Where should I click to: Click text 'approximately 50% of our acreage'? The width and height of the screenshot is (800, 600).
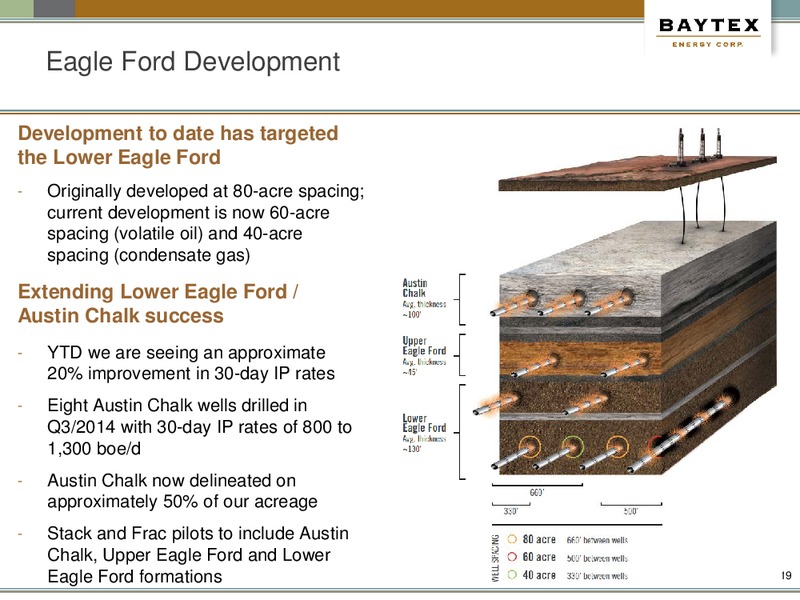[182, 502]
